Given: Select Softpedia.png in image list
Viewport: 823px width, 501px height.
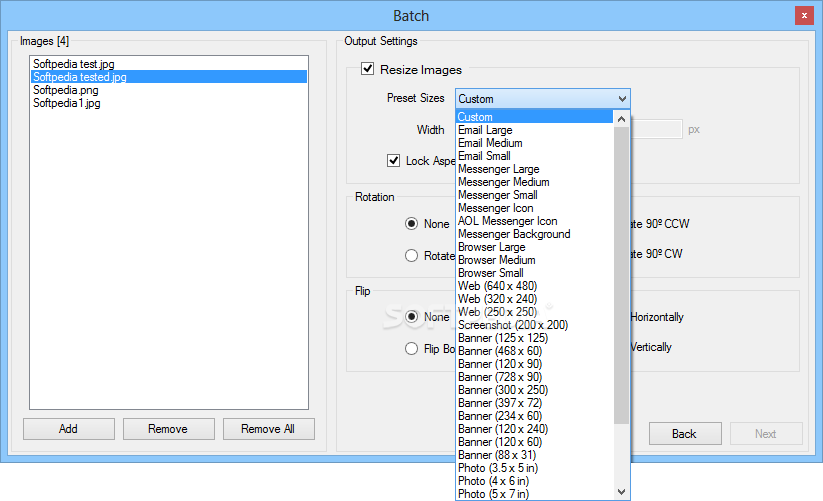Looking at the screenshot, I should tap(168, 90).
